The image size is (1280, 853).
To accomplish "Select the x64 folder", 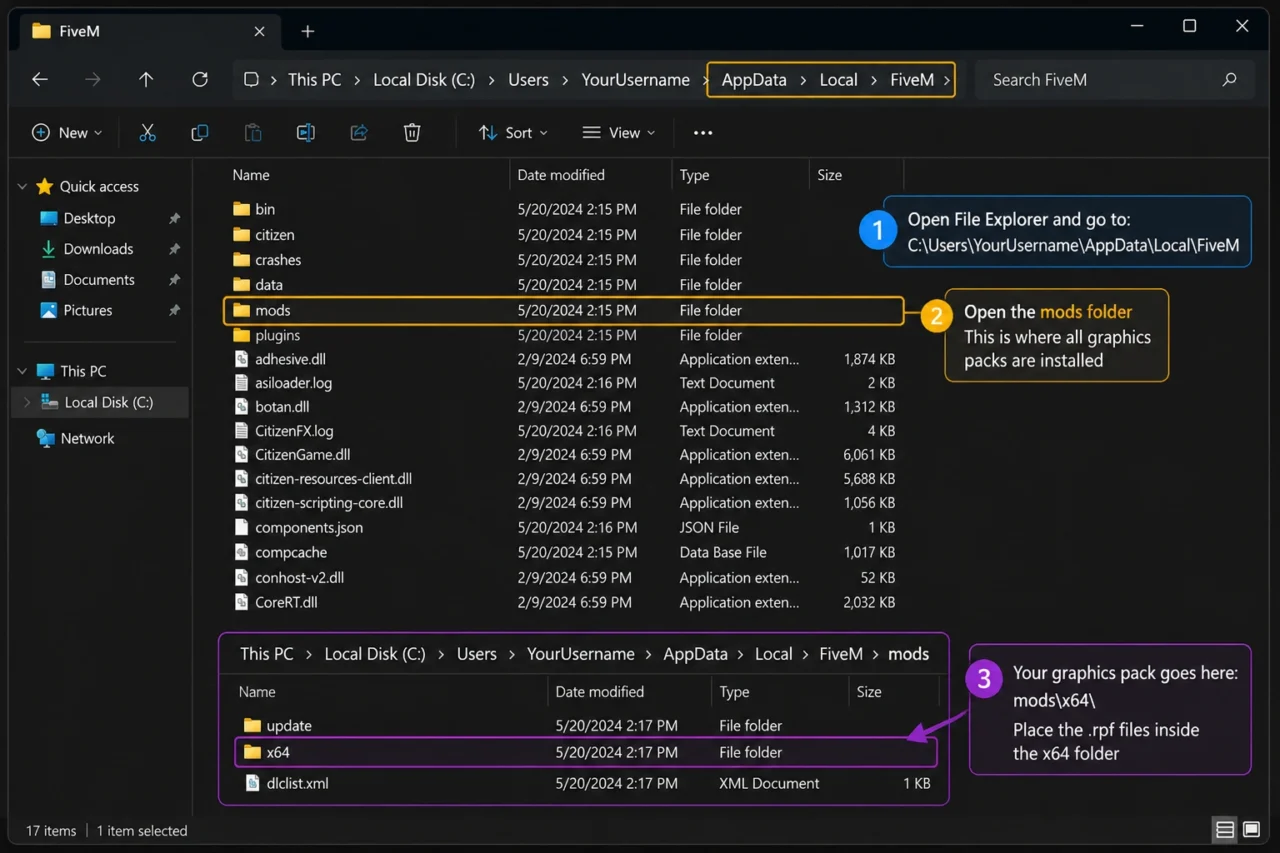I will coord(585,752).
